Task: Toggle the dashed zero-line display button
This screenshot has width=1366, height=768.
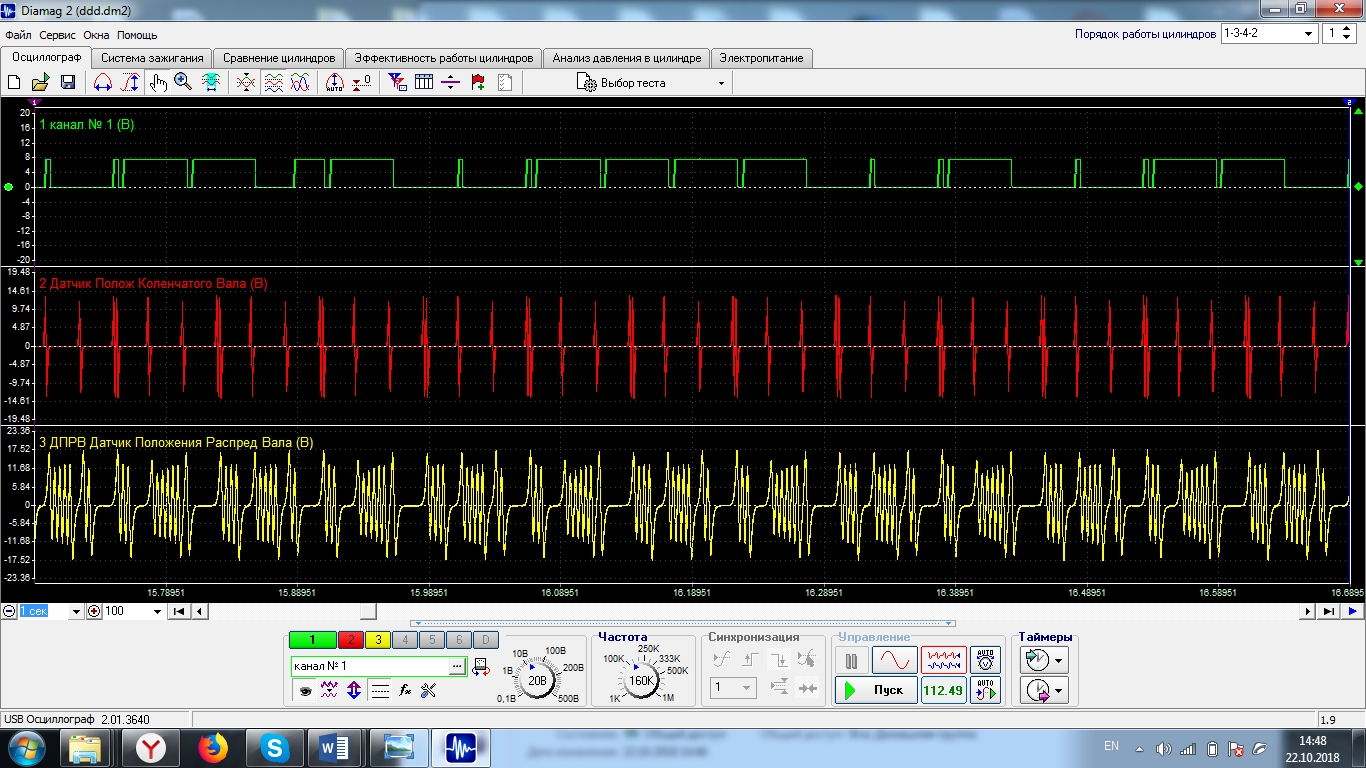Action: tap(380, 690)
